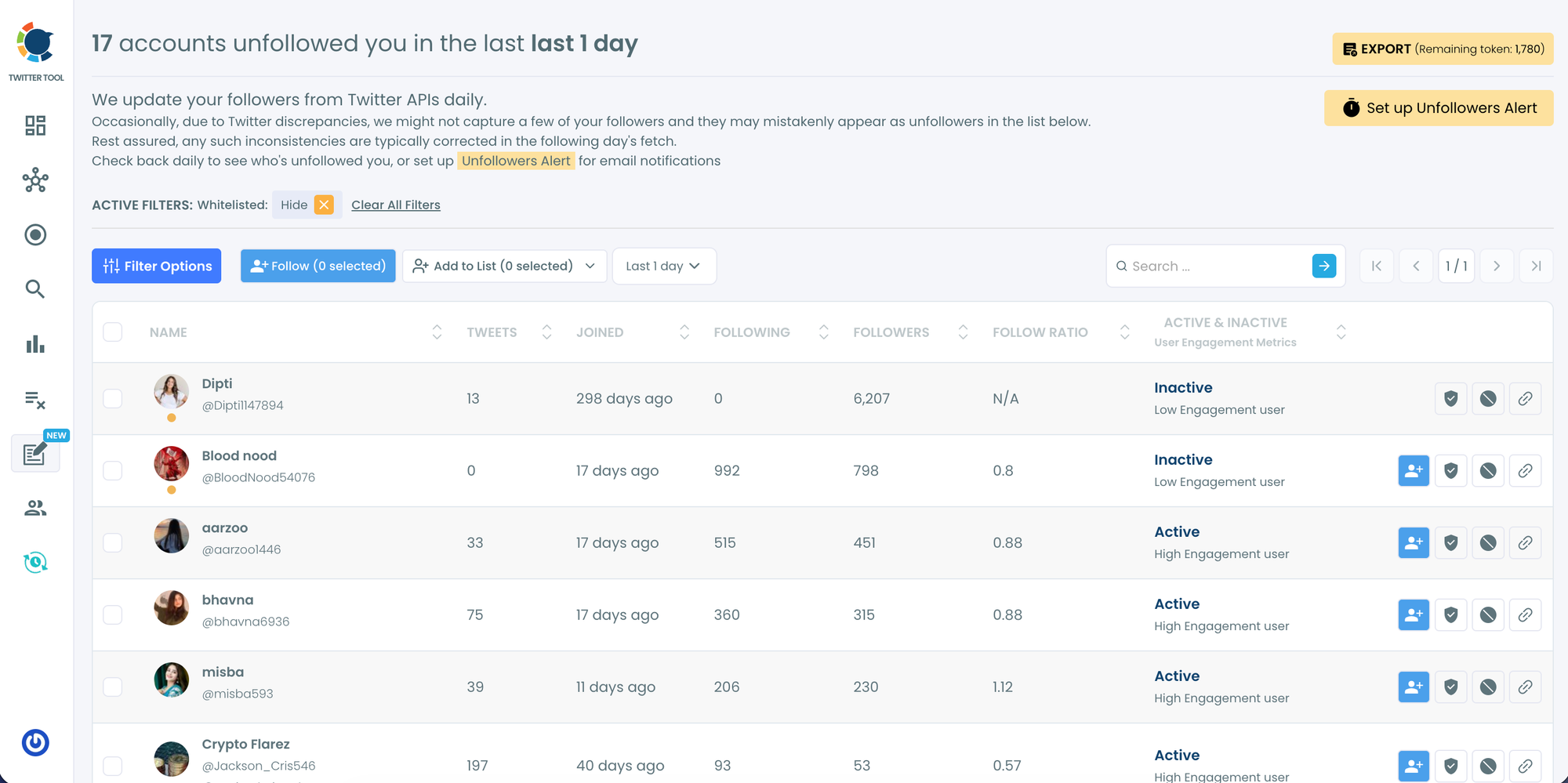Image resolution: width=1568 pixels, height=783 pixels.
Task: Block Blood nood using the block icon
Action: click(1488, 471)
